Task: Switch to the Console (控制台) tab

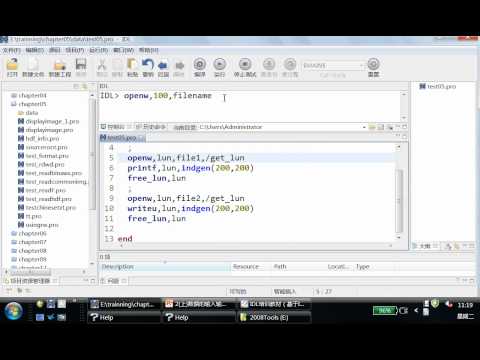Action: (115, 127)
